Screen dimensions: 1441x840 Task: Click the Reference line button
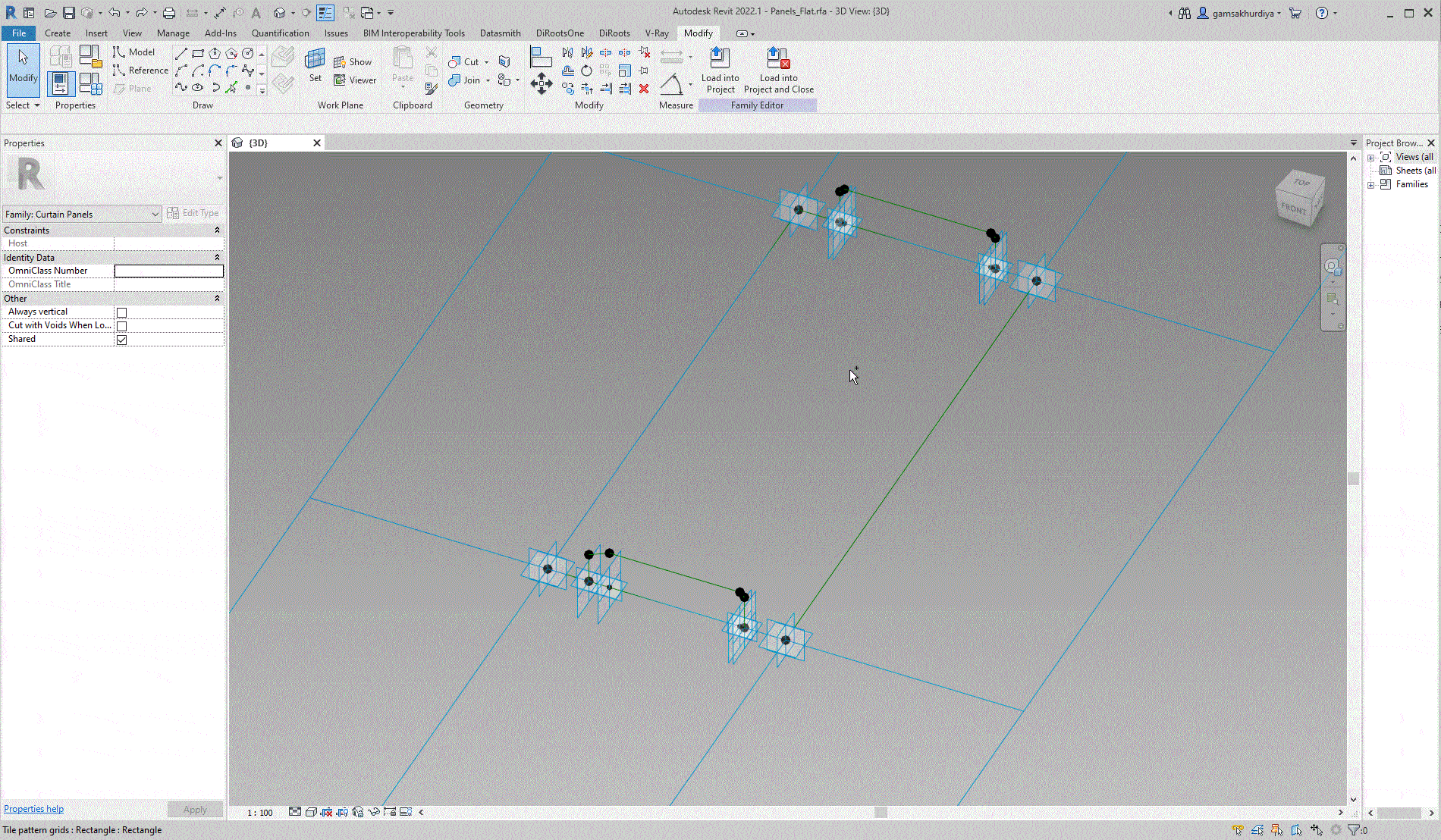pyautogui.click(x=140, y=71)
